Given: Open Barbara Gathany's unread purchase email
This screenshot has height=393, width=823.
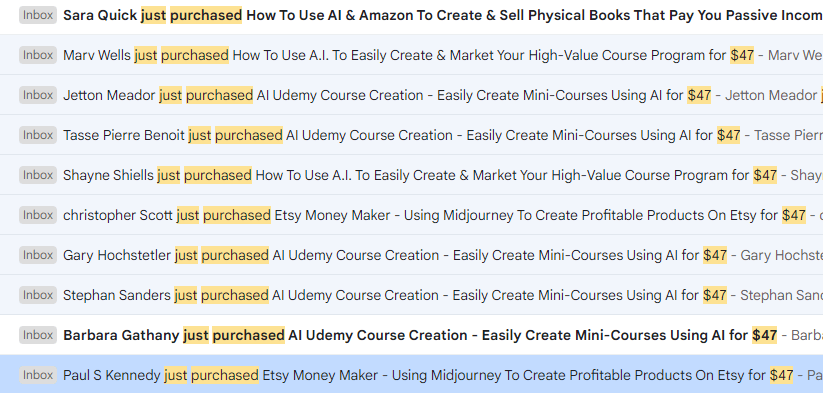Looking at the screenshot, I should [412, 335].
